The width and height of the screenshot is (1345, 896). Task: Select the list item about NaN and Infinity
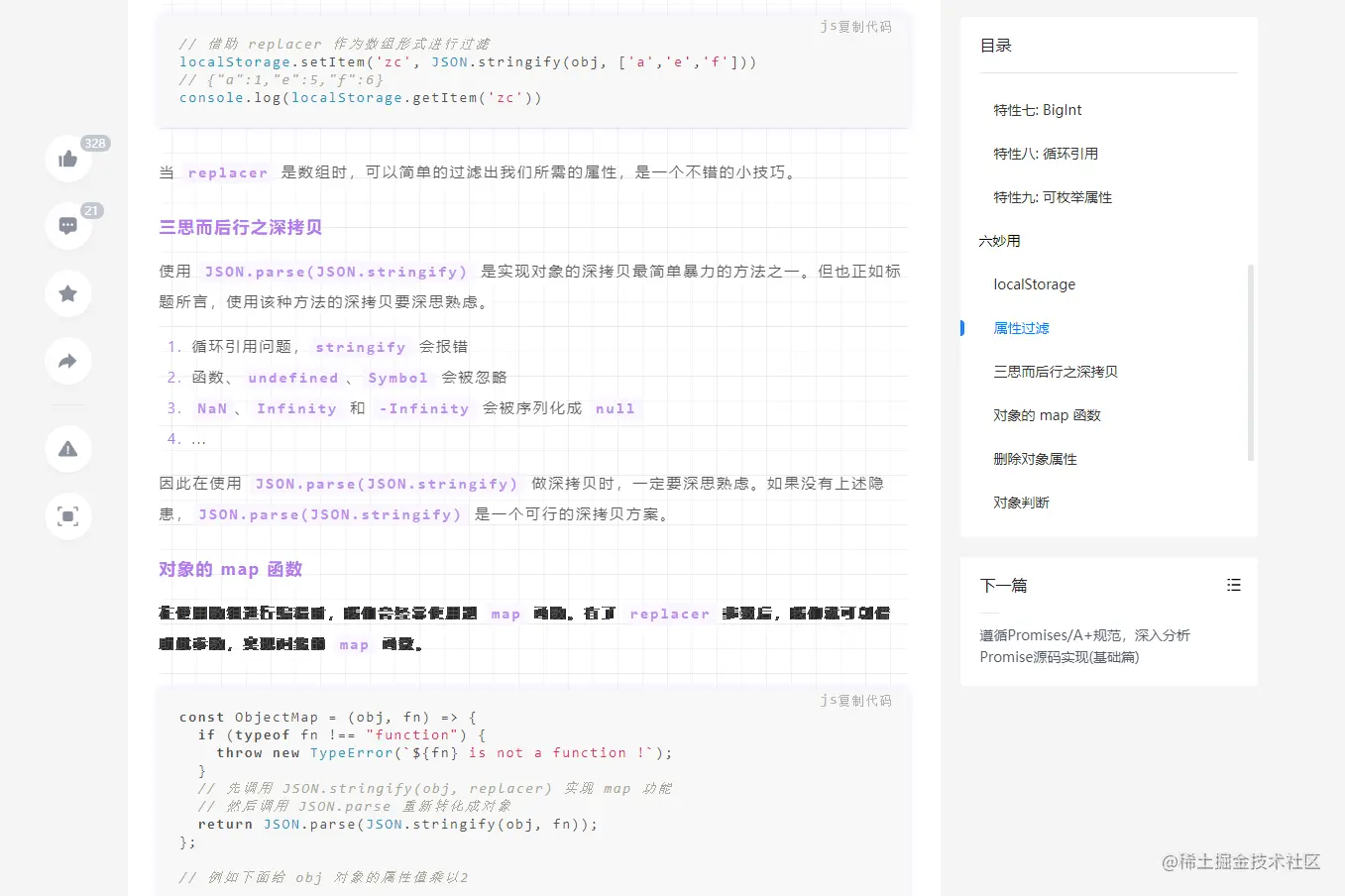tap(415, 408)
